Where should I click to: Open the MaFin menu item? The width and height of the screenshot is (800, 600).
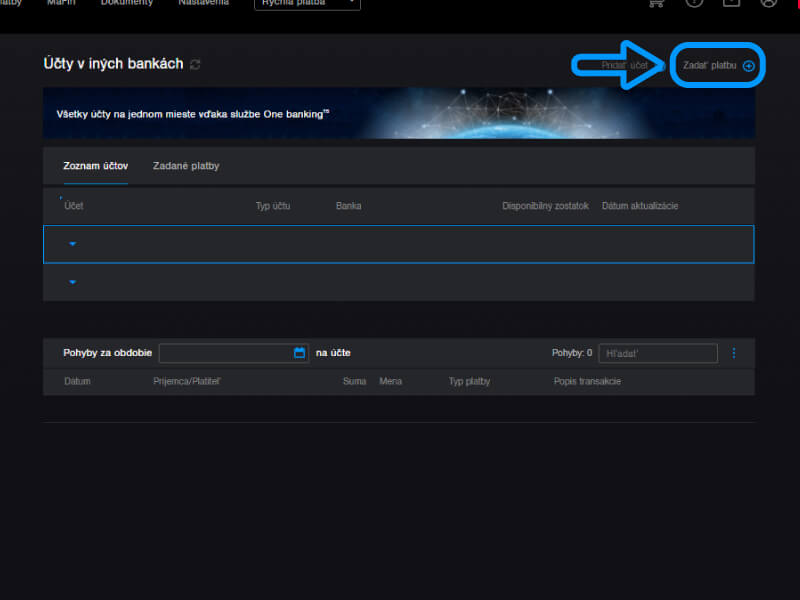(x=61, y=3)
